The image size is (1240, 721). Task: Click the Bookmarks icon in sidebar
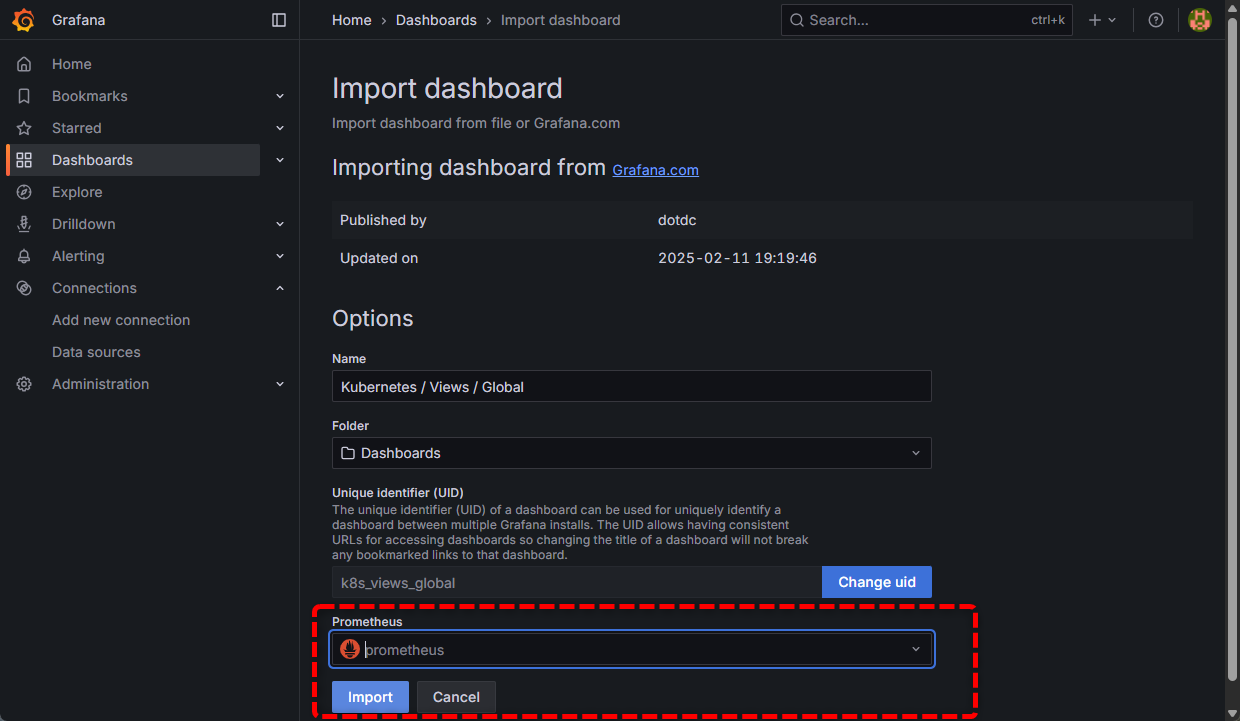(x=24, y=96)
